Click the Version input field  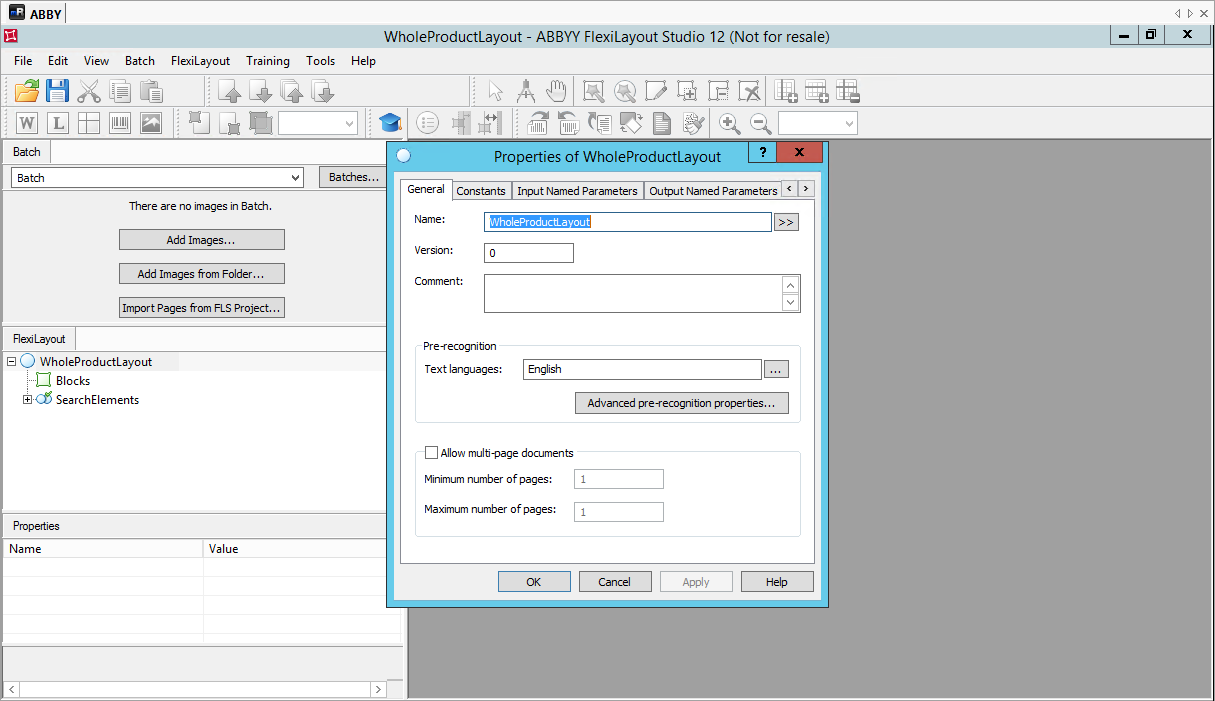[529, 253]
